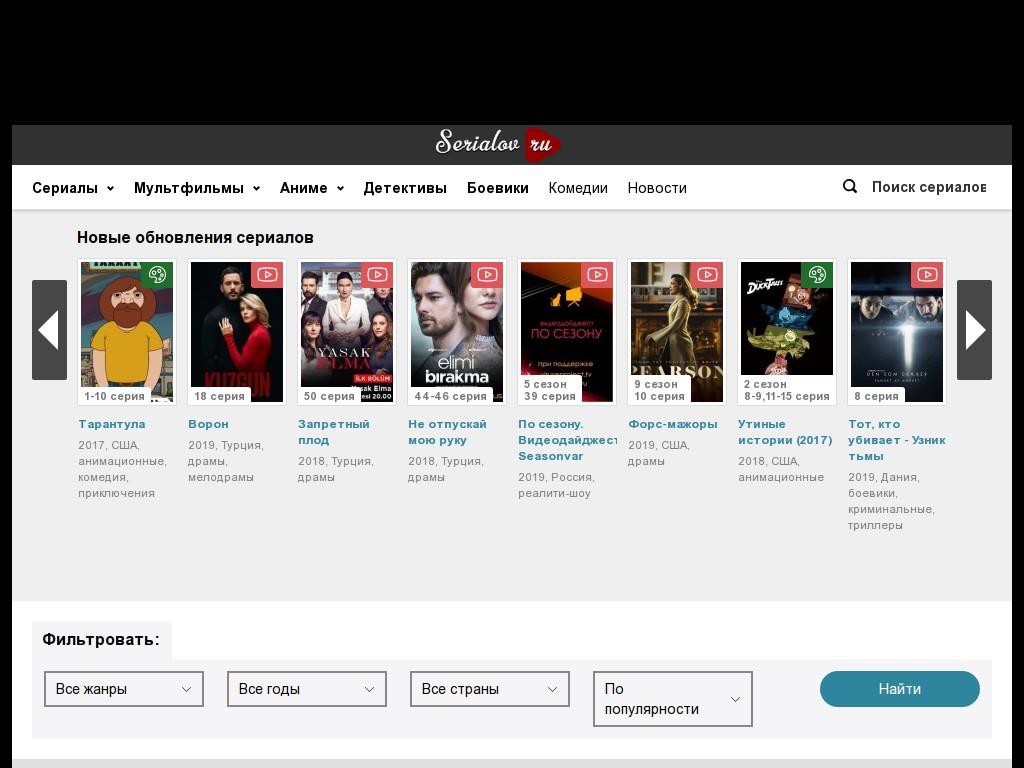Click the '44-46 серия' episode label
The image size is (1024, 768).
click(451, 396)
